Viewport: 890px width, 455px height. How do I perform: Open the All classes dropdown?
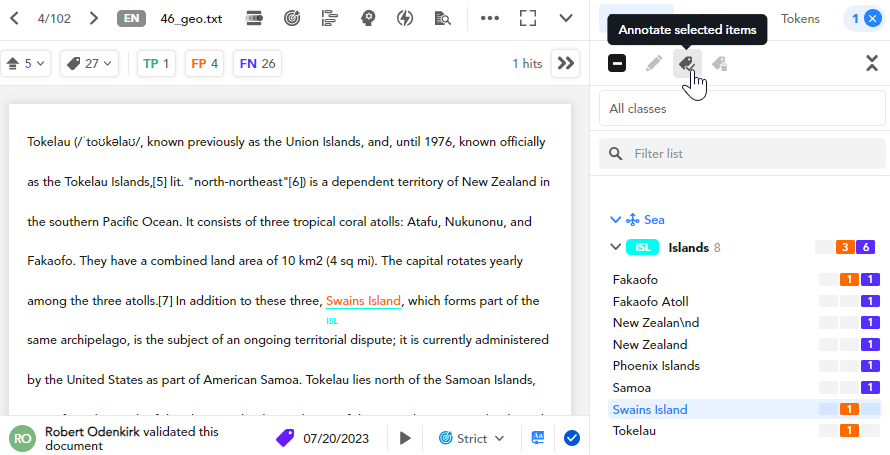[x=742, y=108]
